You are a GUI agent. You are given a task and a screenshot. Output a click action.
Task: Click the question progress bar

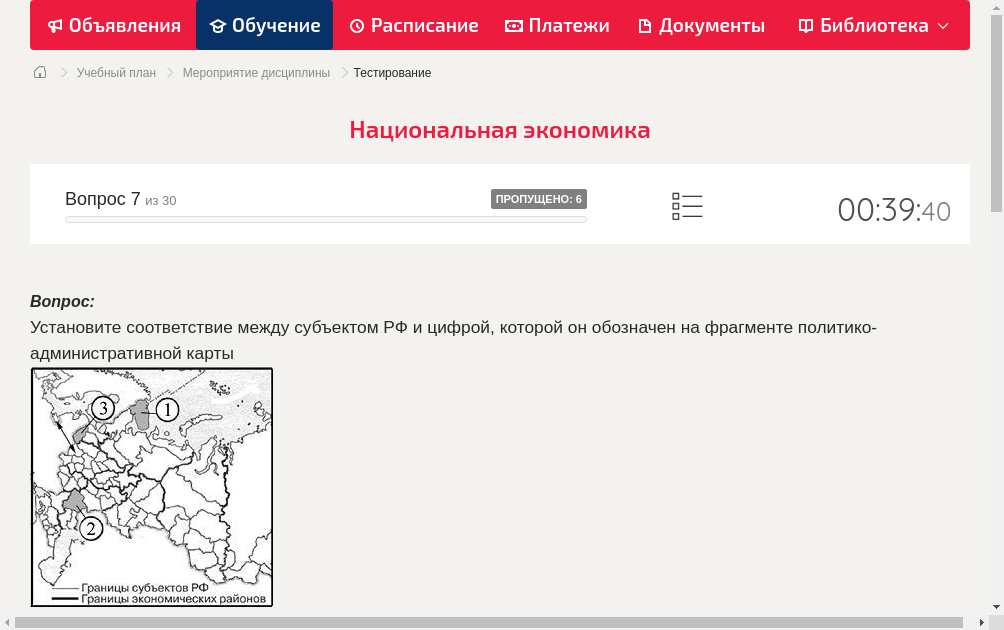click(x=325, y=219)
